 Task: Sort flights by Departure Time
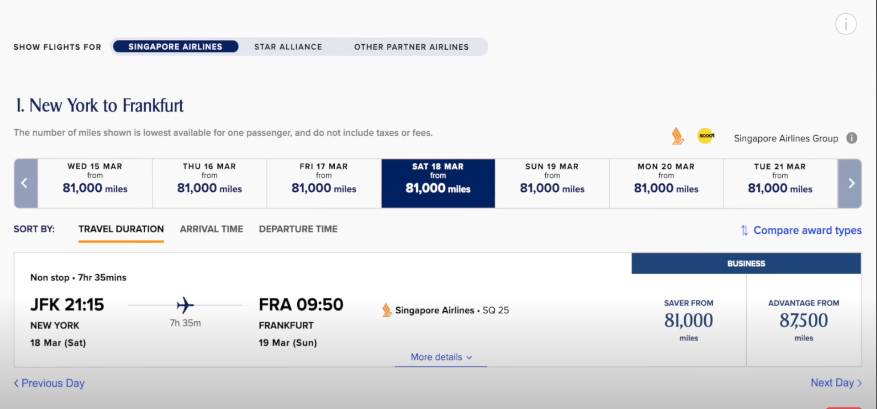click(298, 229)
